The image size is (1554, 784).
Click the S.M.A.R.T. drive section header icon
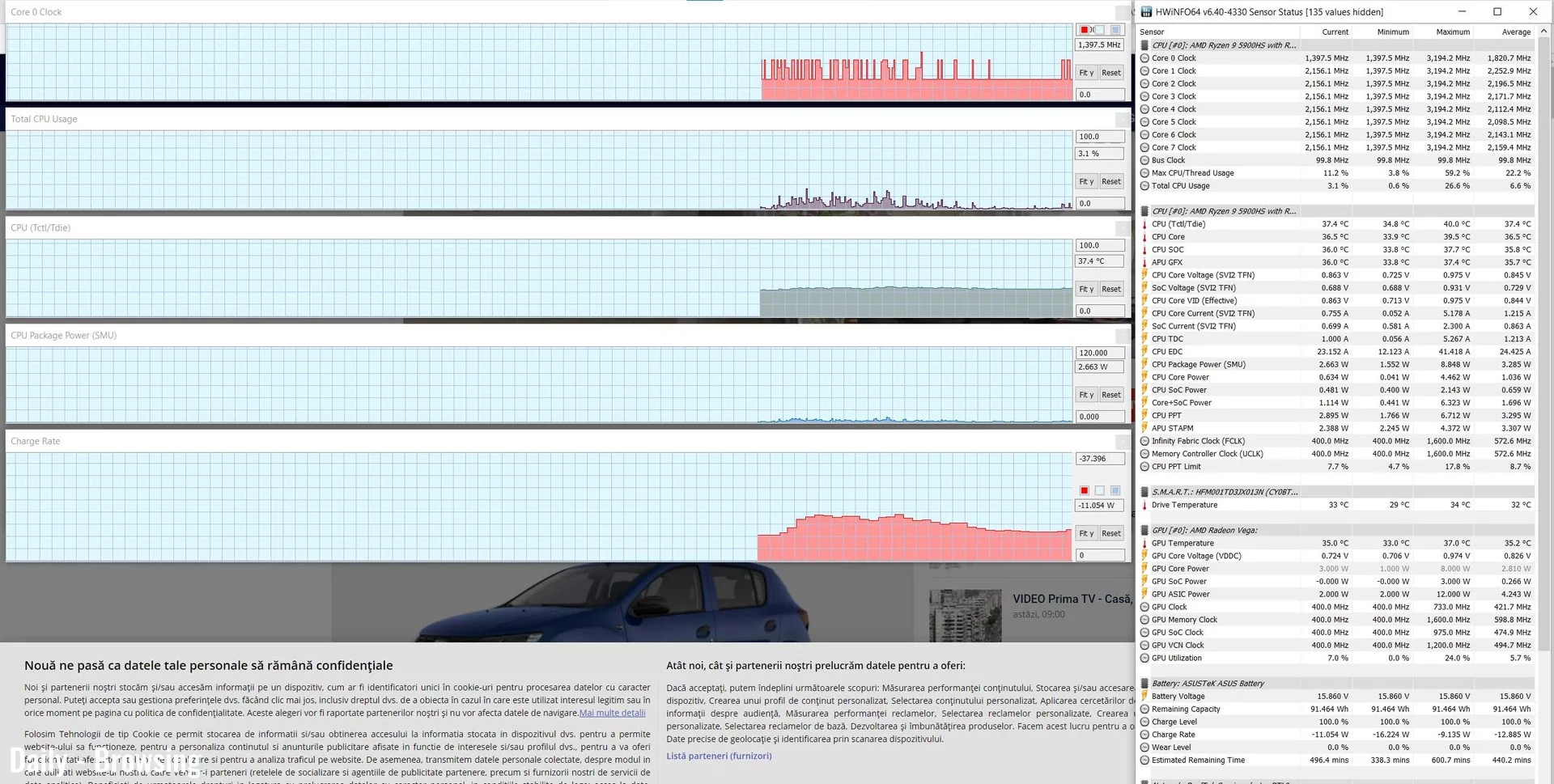point(1144,492)
